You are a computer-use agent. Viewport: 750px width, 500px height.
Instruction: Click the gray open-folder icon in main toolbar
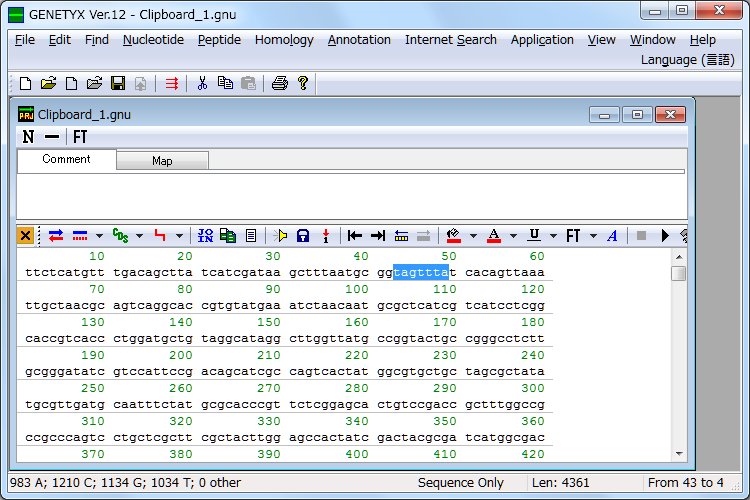coord(94,83)
